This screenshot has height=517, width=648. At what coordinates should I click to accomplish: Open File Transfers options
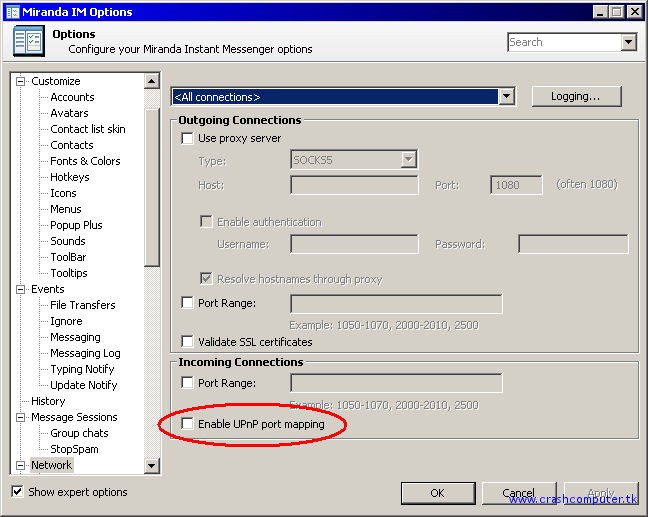tap(83, 305)
